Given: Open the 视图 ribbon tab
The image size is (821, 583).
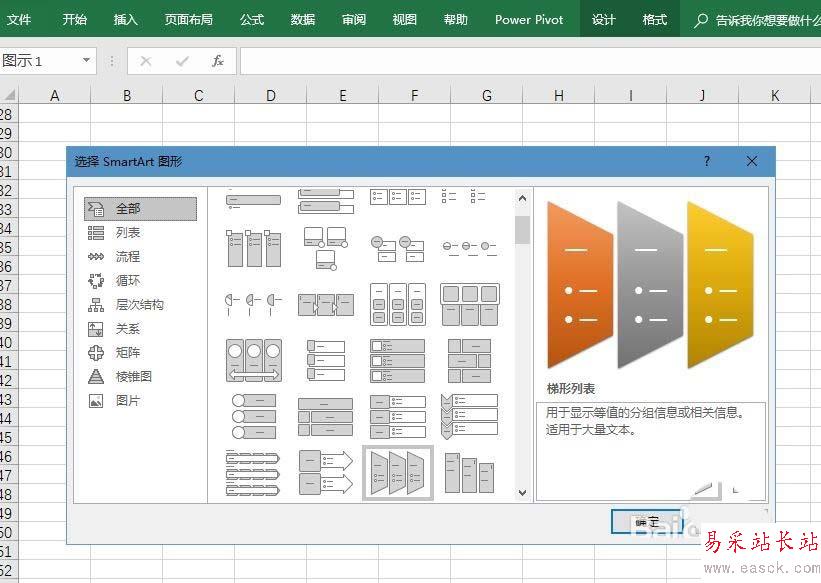Looking at the screenshot, I should tap(405, 19).
